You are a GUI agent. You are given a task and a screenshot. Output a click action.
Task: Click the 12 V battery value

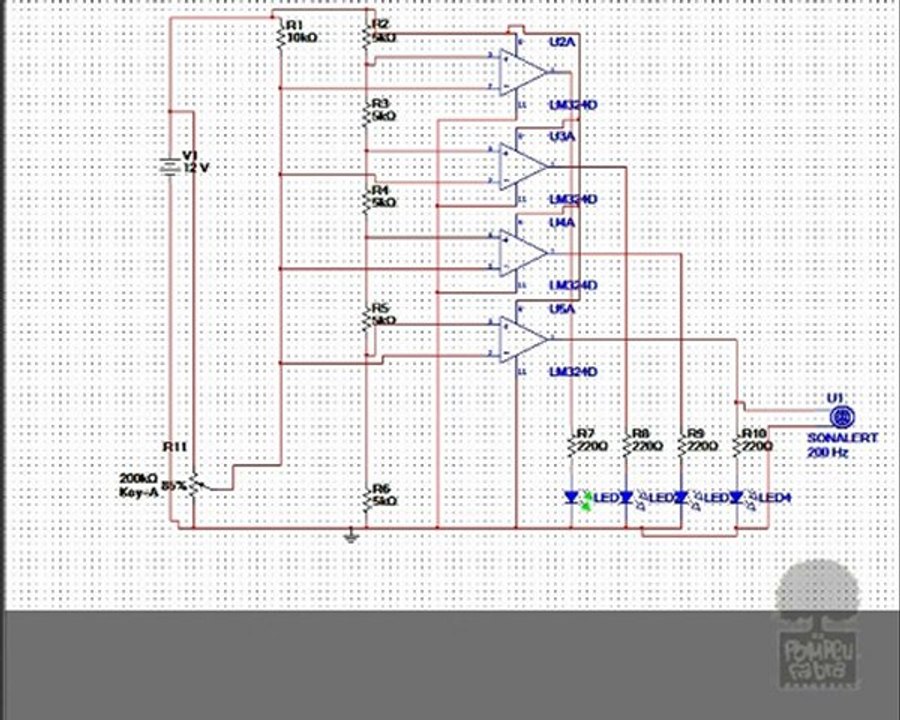196,168
